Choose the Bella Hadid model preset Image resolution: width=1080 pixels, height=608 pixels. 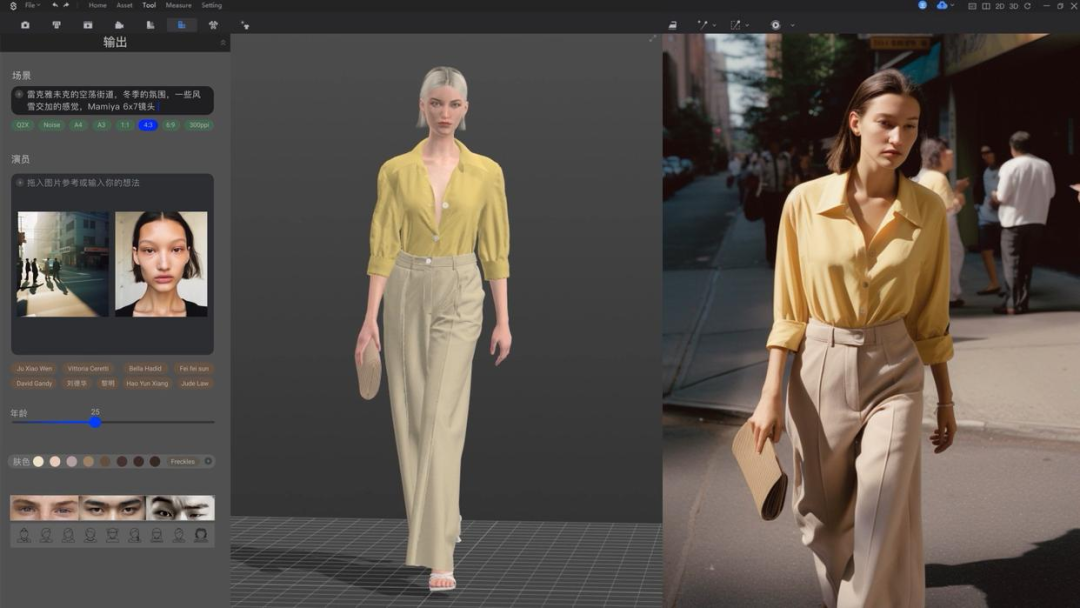tap(144, 369)
